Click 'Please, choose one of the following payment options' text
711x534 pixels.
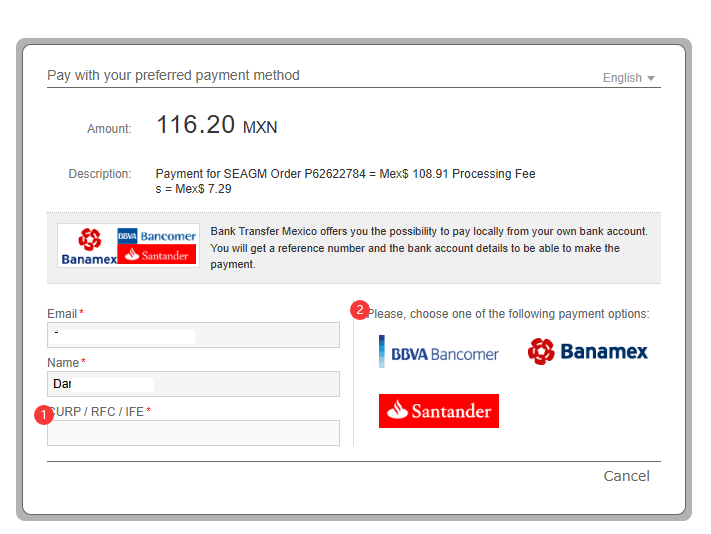(508, 314)
